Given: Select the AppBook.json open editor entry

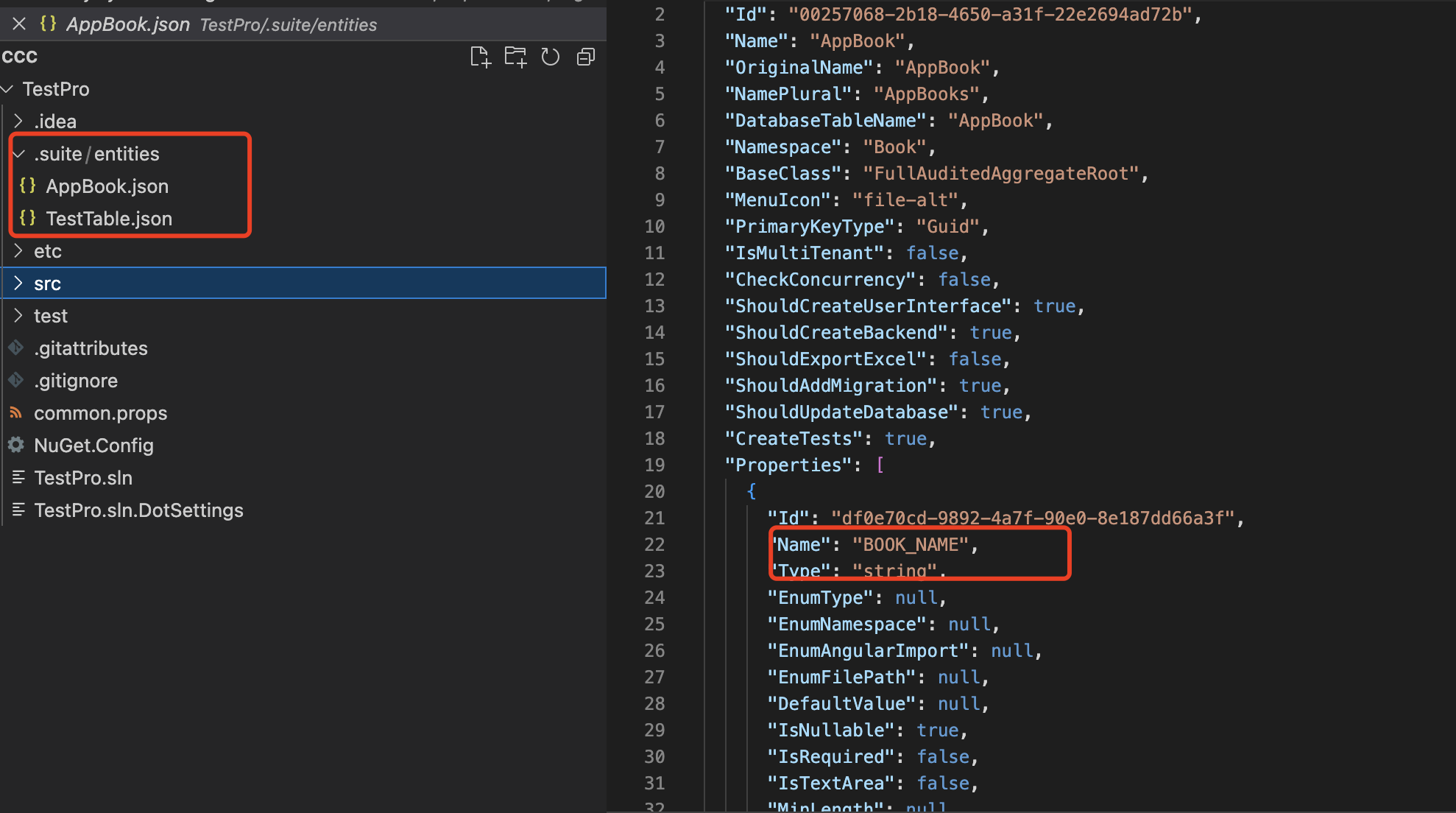Looking at the screenshot, I should (x=128, y=24).
